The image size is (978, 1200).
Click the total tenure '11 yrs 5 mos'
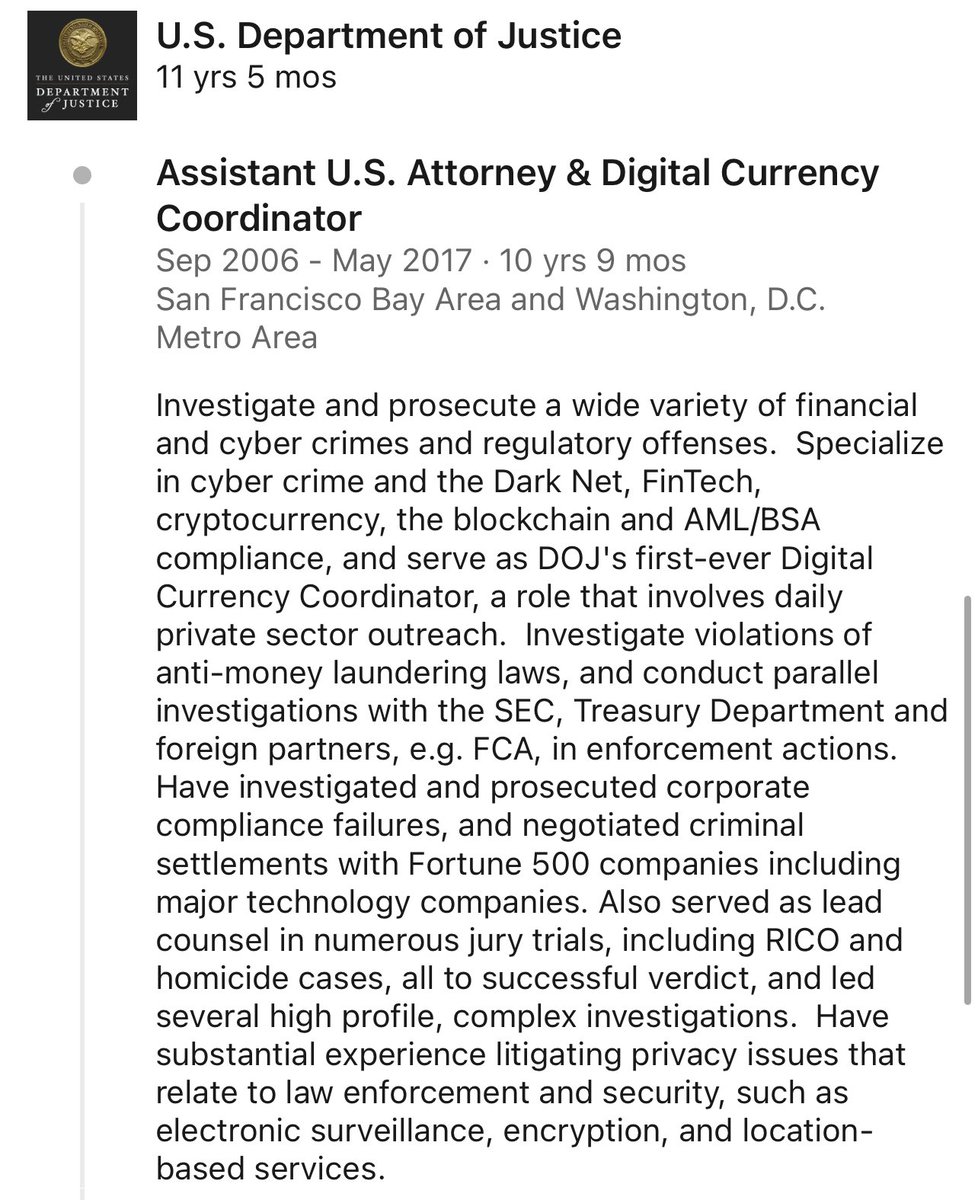click(247, 78)
